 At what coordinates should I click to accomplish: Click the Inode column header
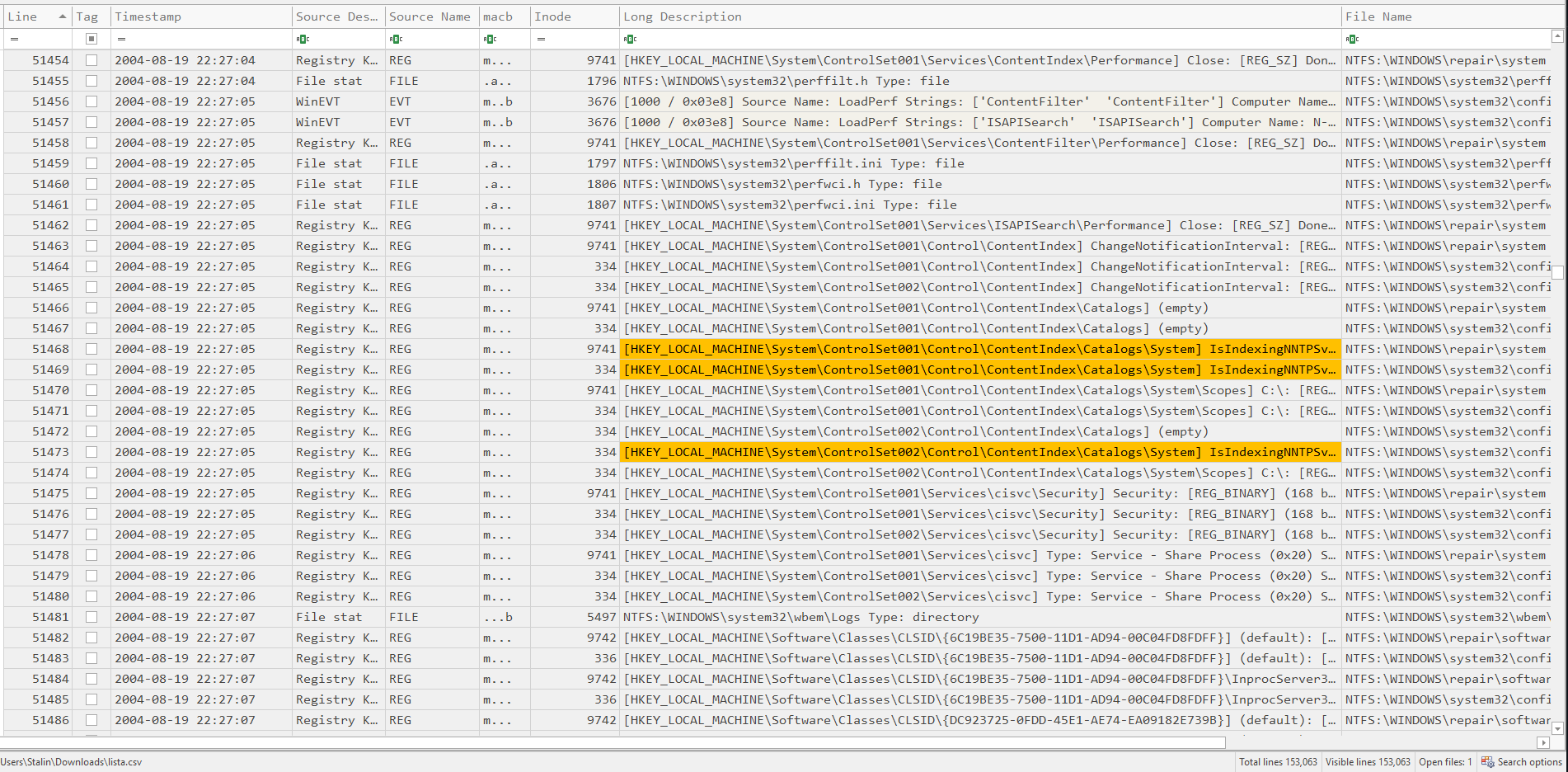pos(575,16)
